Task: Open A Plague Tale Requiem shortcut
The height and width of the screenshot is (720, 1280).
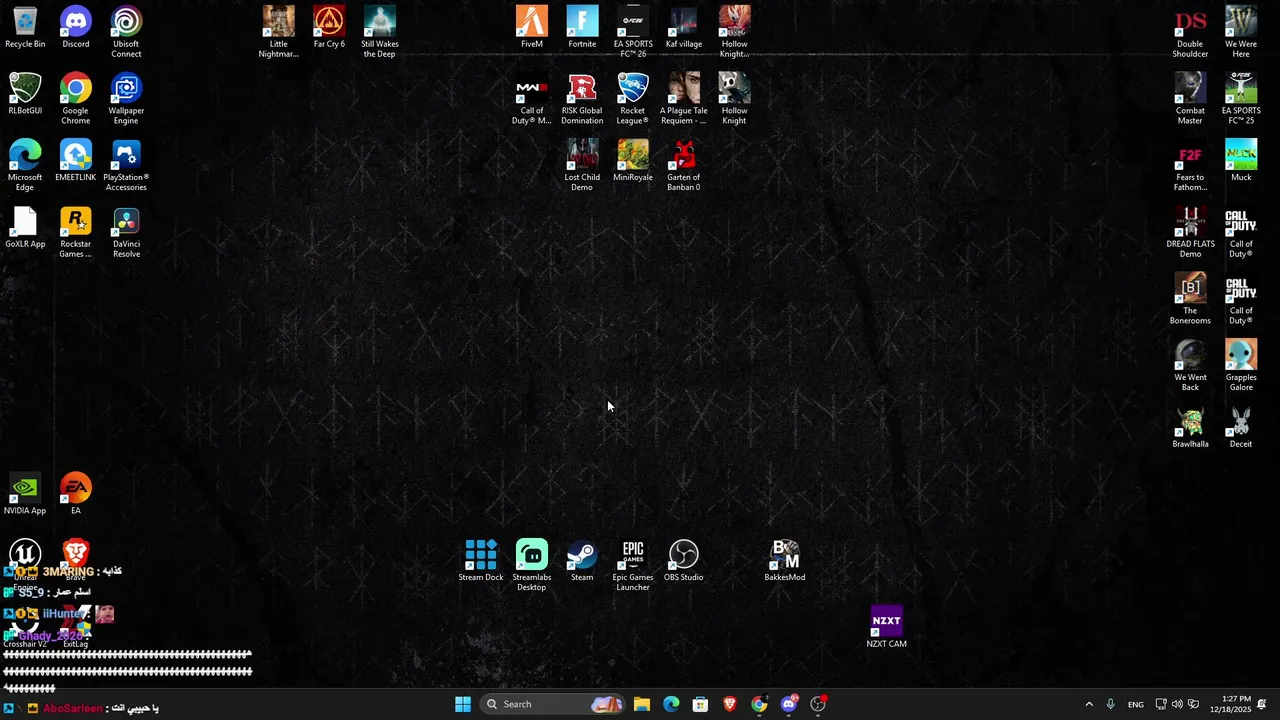Action: (684, 98)
